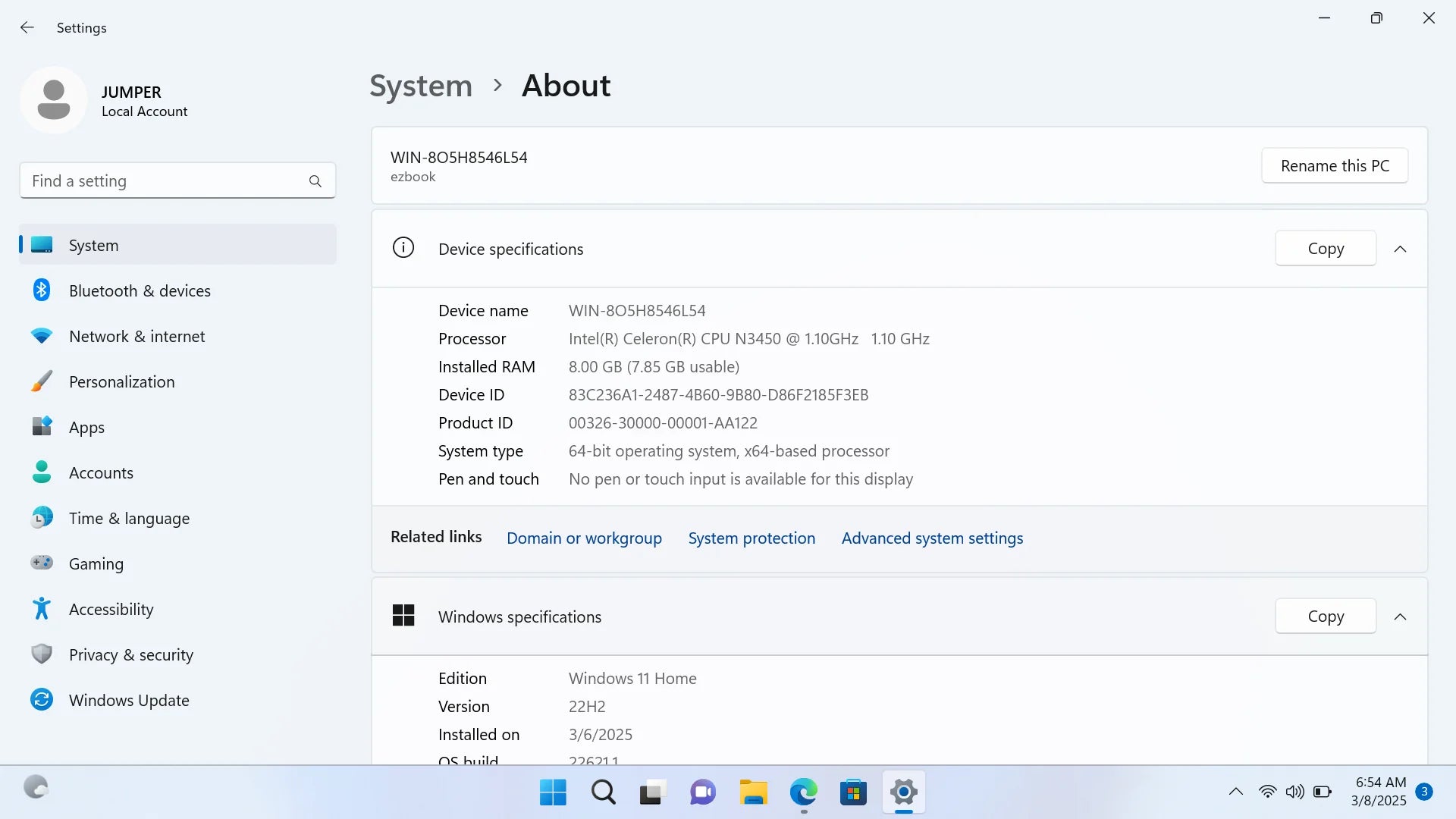1456x819 pixels.
Task: Open Accessibility settings
Action: tap(111, 609)
